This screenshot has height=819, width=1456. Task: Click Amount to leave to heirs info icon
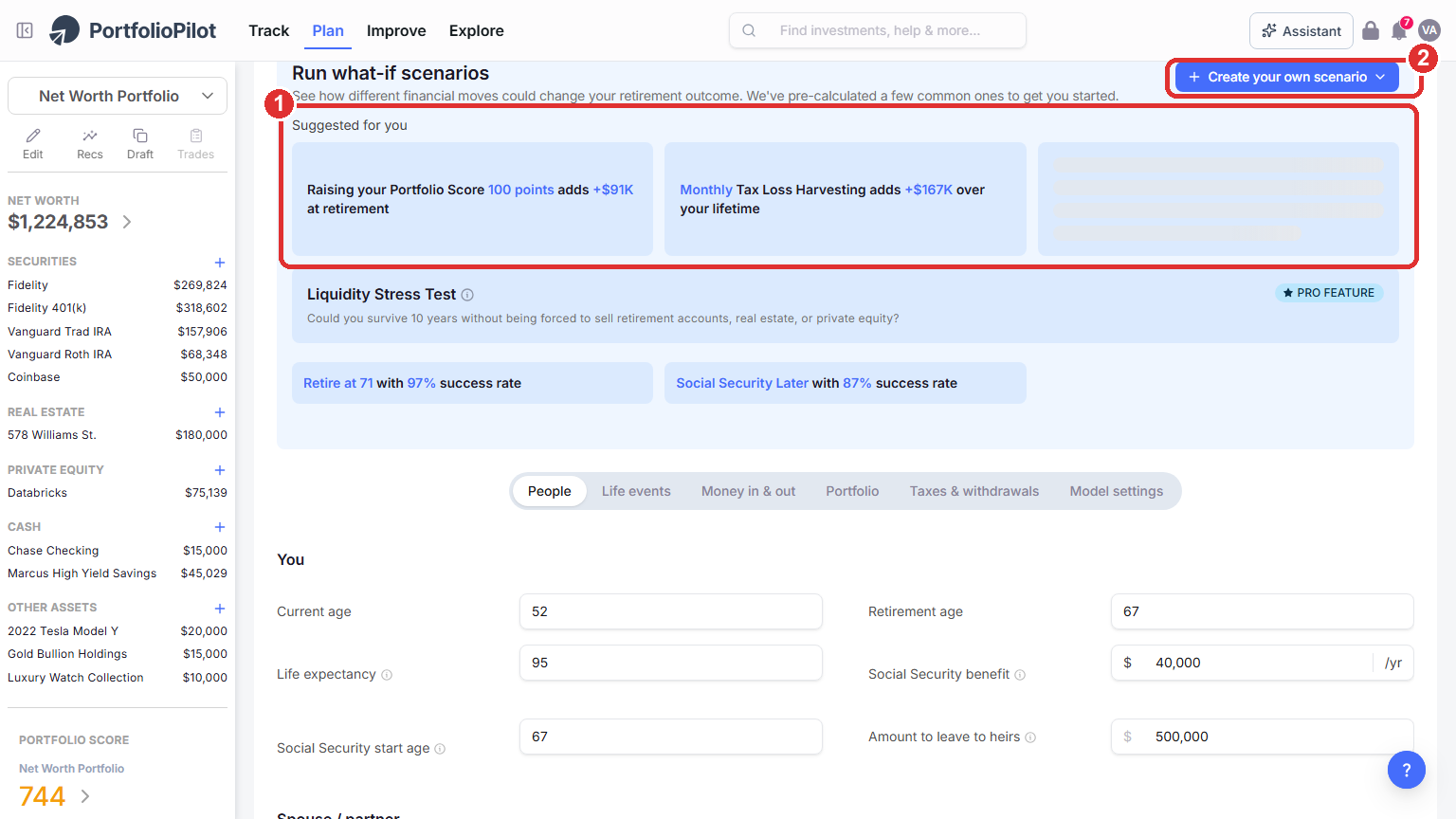click(1030, 737)
